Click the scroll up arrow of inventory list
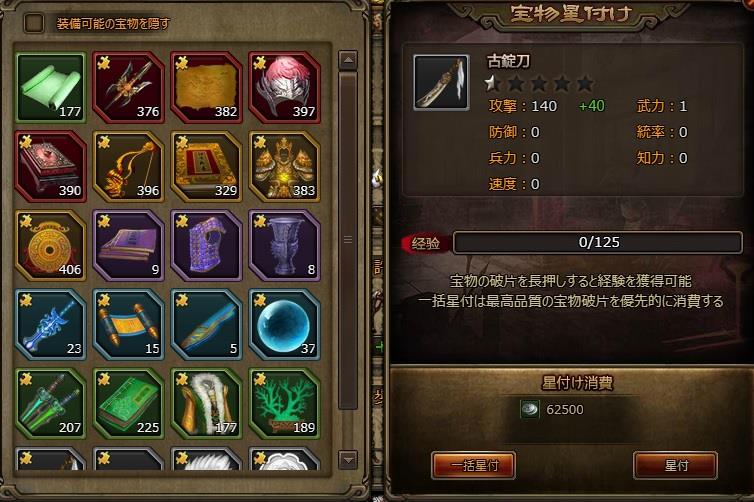The height and width of the screenshot is (502, 754). pyautogui.click(x=348, y=60)
